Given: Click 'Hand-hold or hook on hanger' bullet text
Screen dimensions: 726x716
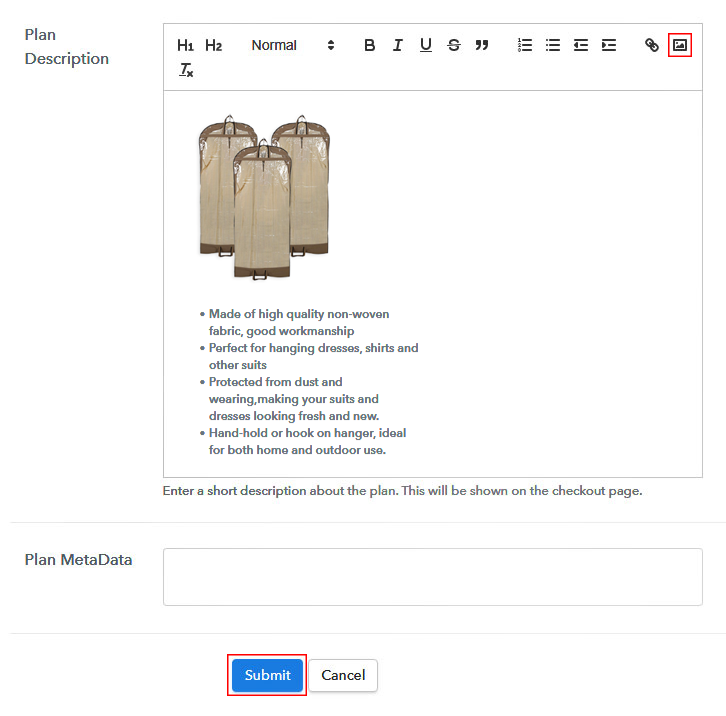Looking at the screenshot, I should coord(307,441).
